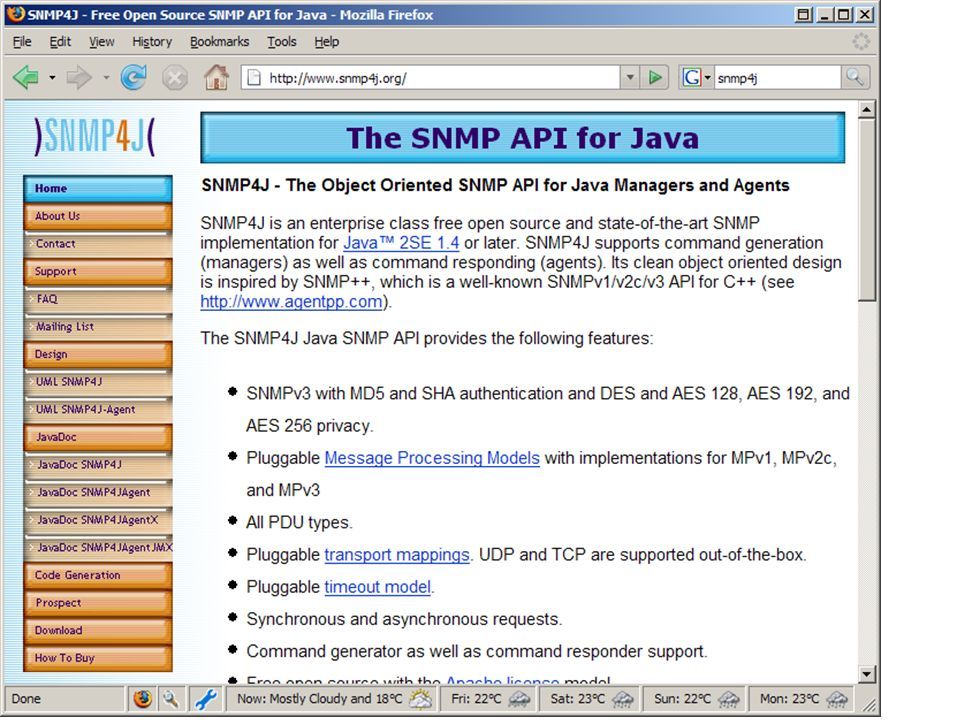Image resolution: width=960 pixels, height=720 pixels.
Task: Open UML SNMP4J in the sidebar
Action: pos(98,382)
